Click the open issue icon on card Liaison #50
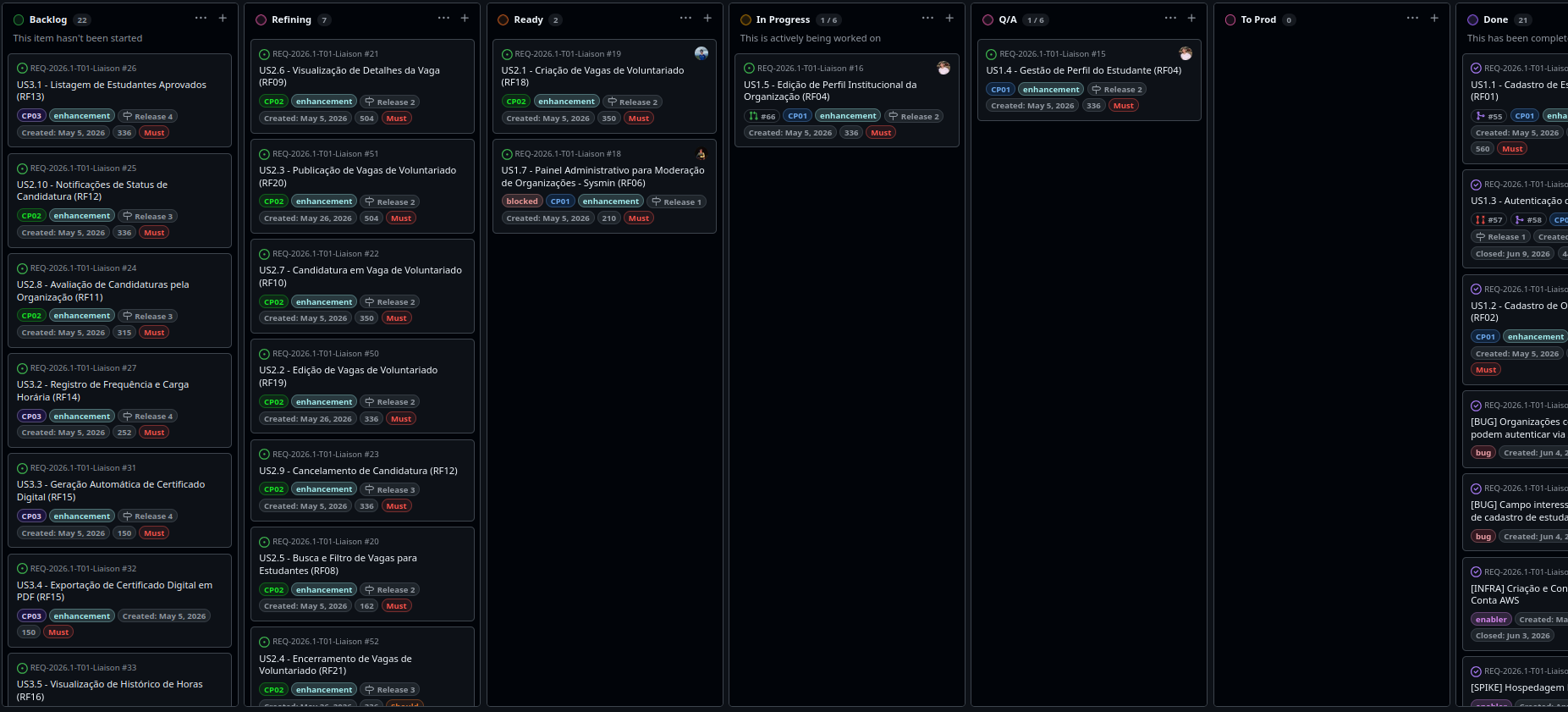 (x=264, y=354)
